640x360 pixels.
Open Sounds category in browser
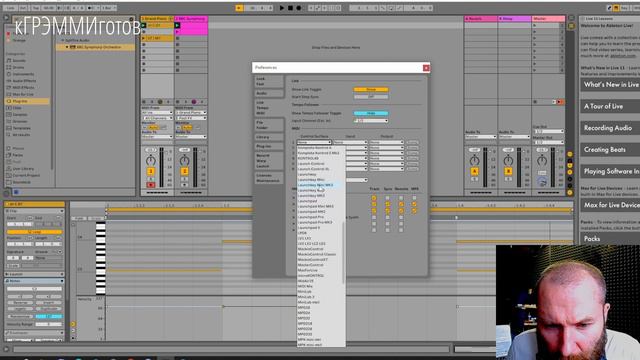[x=19, y=60]
